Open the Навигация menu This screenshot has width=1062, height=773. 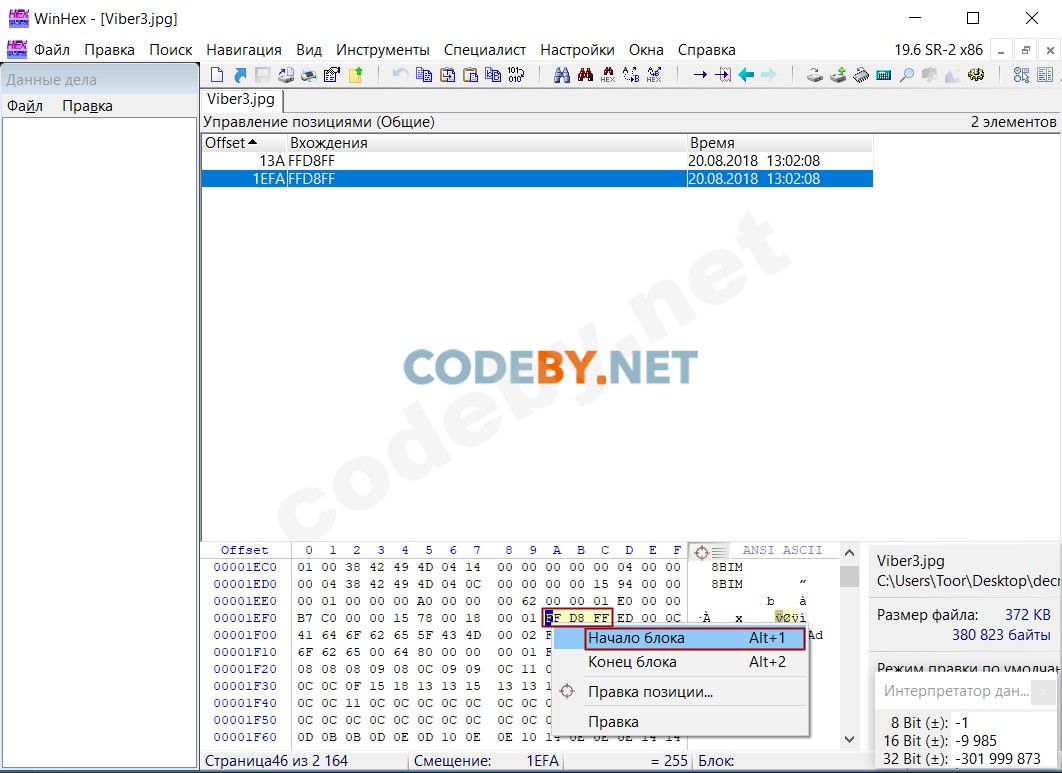point(244,50)
